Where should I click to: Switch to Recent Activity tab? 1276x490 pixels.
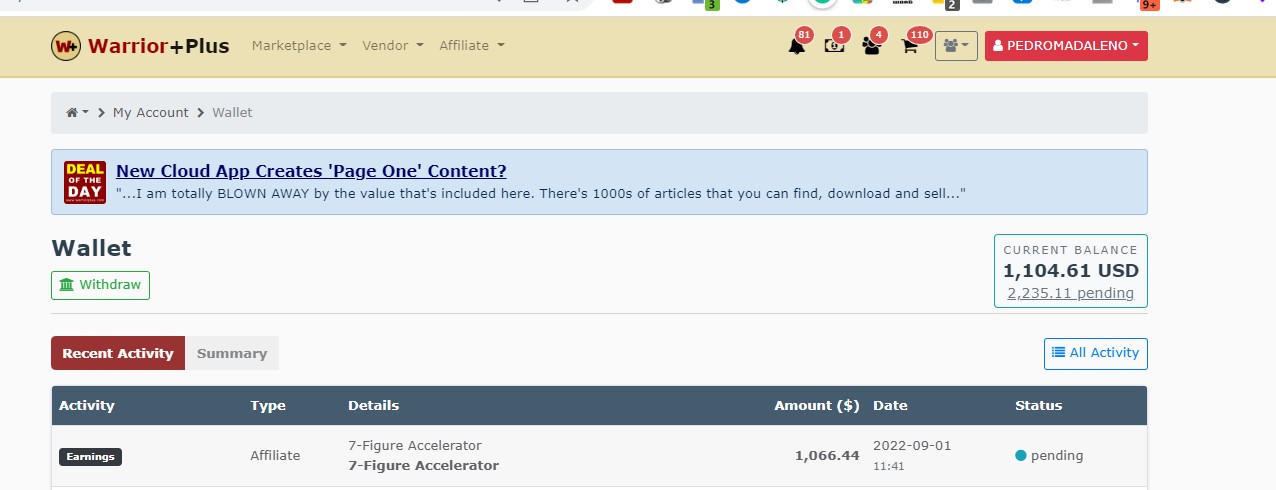[x=118, y=353]
